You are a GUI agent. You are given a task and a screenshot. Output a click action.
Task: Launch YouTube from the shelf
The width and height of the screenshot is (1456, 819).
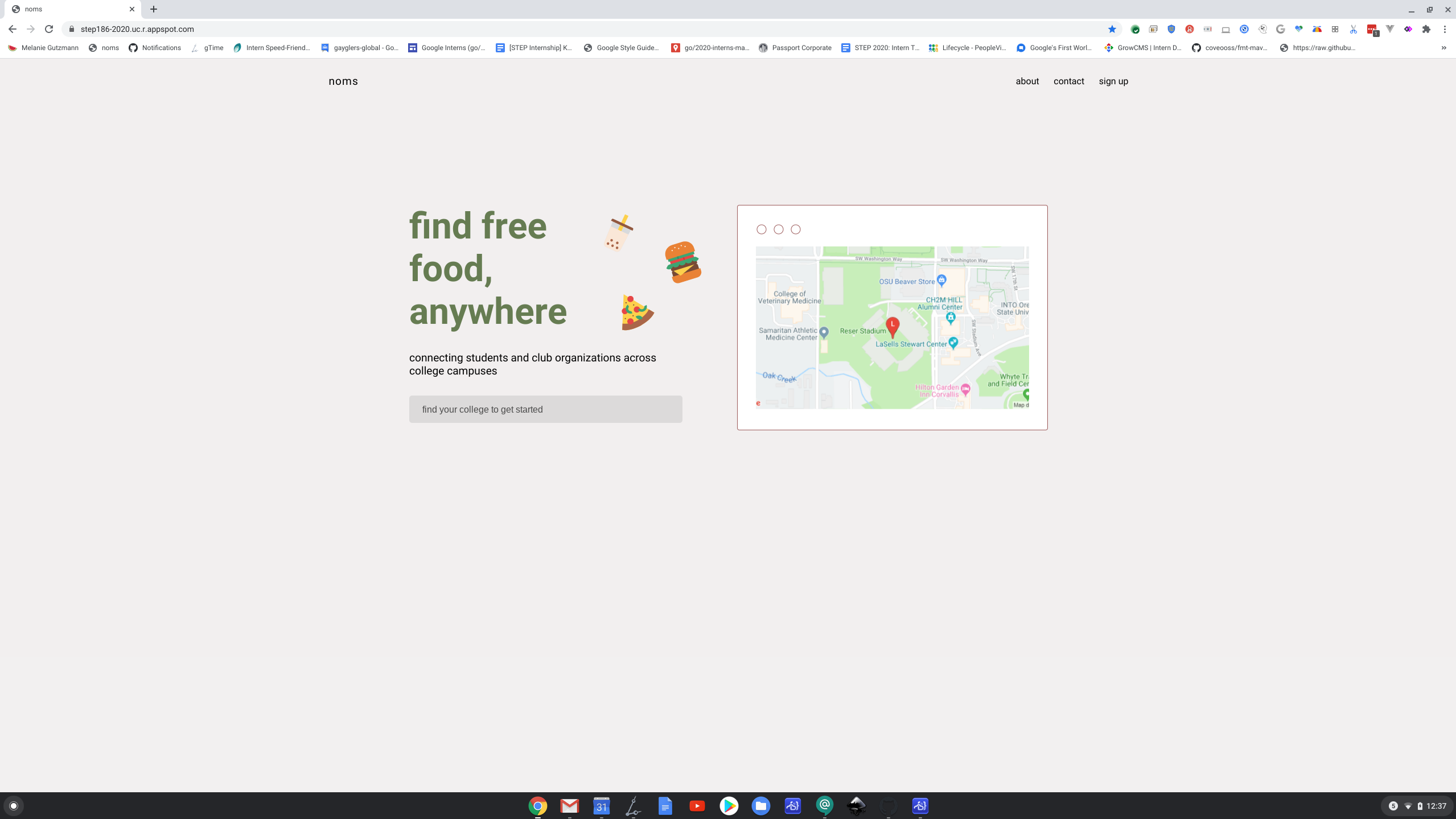[697, 805]
